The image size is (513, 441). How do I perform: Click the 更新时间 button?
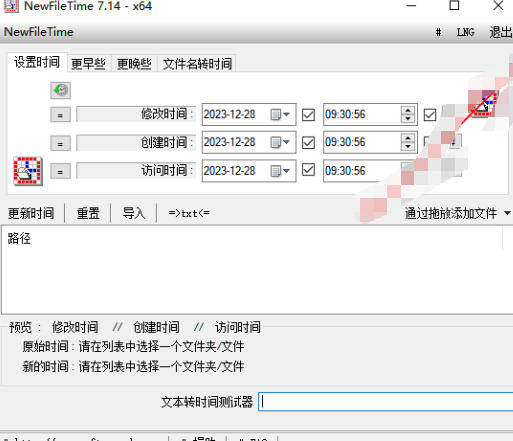pyautogui.click(x=31, y=213)
